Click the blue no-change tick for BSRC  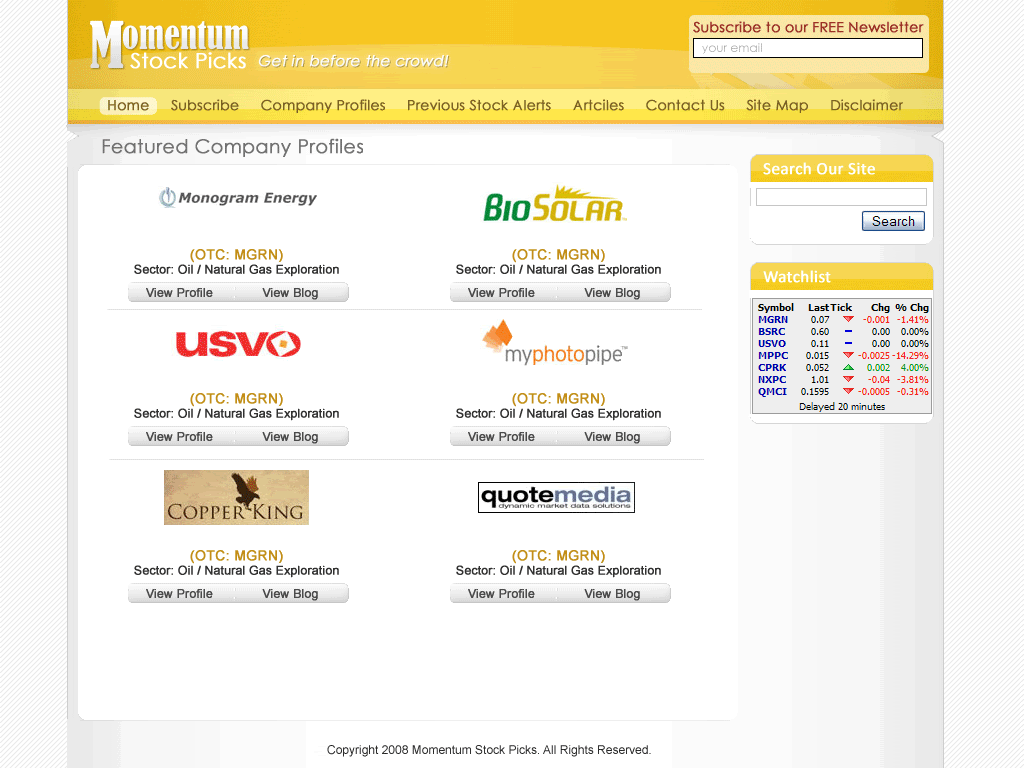click(x=848, y=331)
